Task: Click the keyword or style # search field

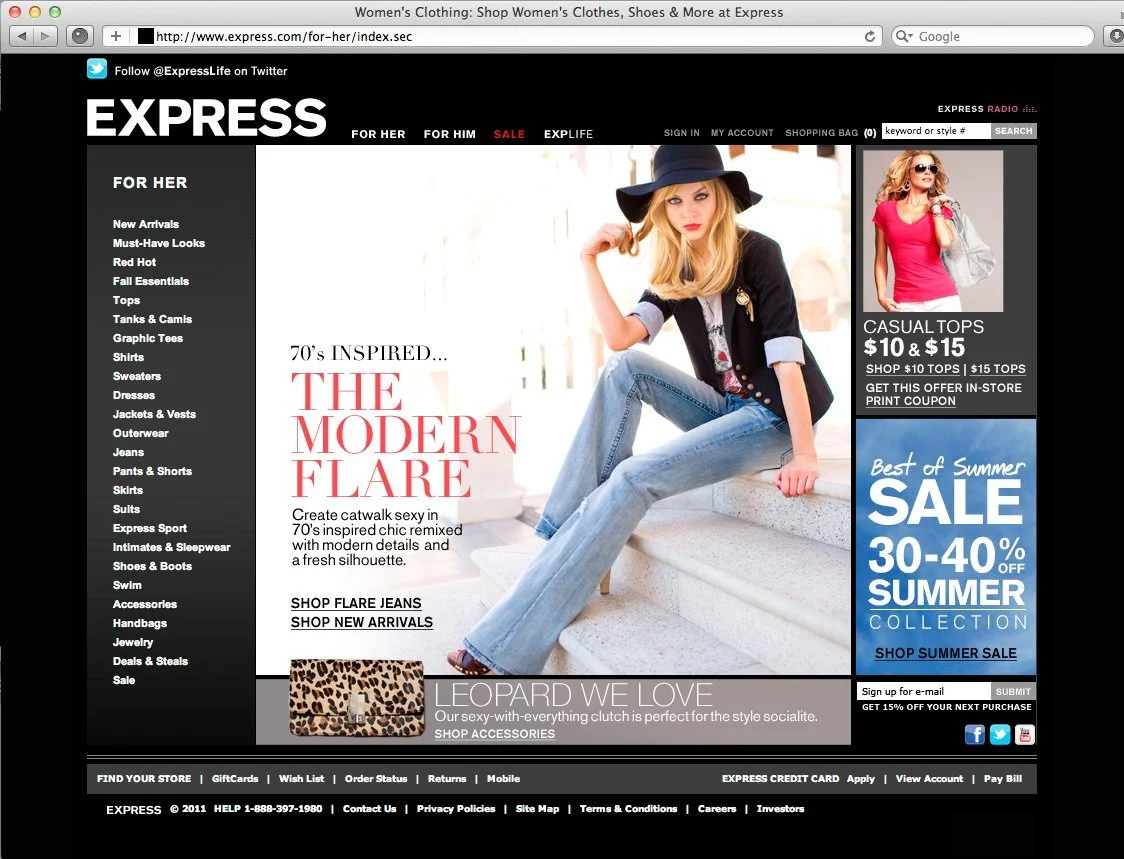Action: click(936, 130)
